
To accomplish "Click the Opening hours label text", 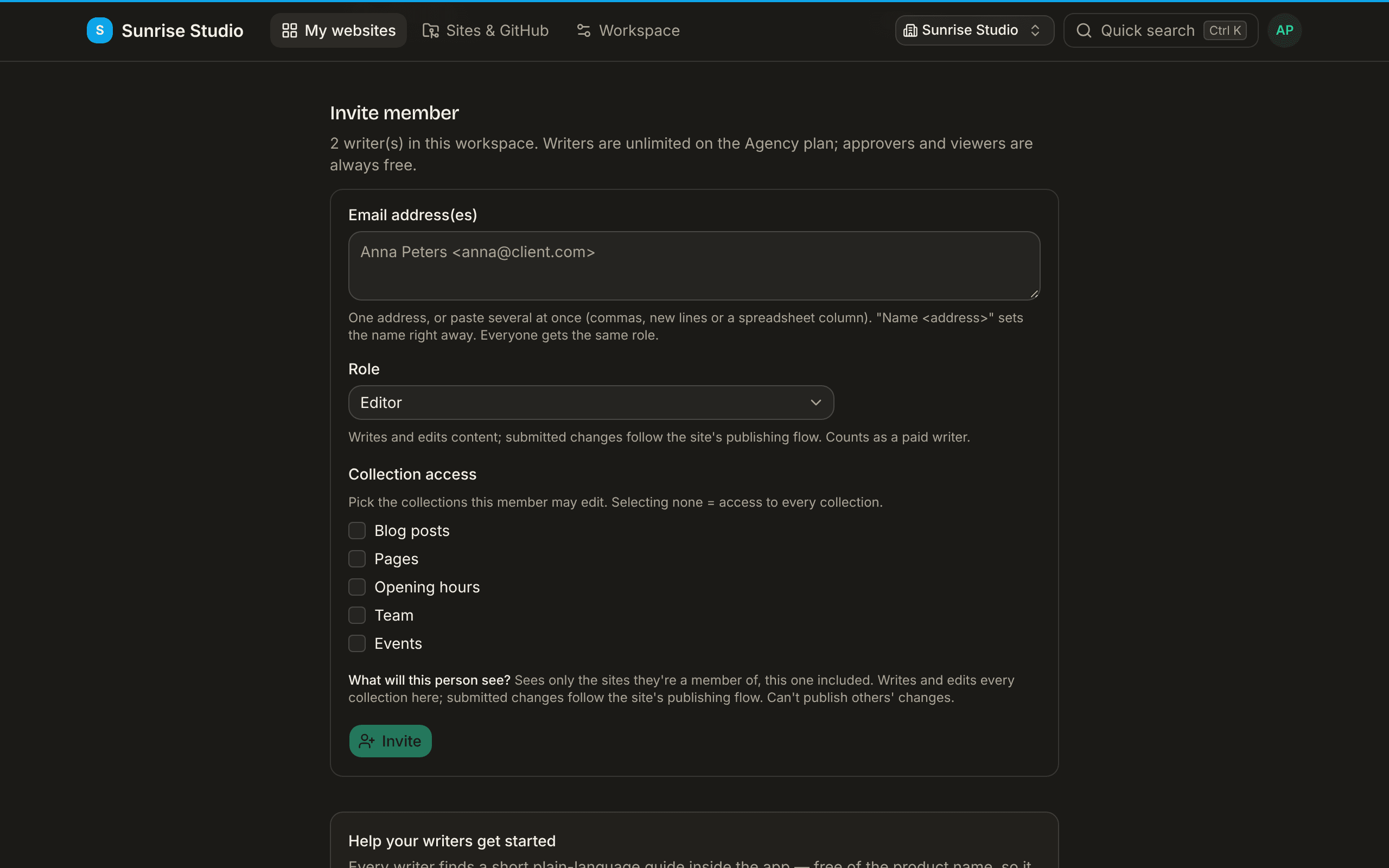I will coord(426,588).
